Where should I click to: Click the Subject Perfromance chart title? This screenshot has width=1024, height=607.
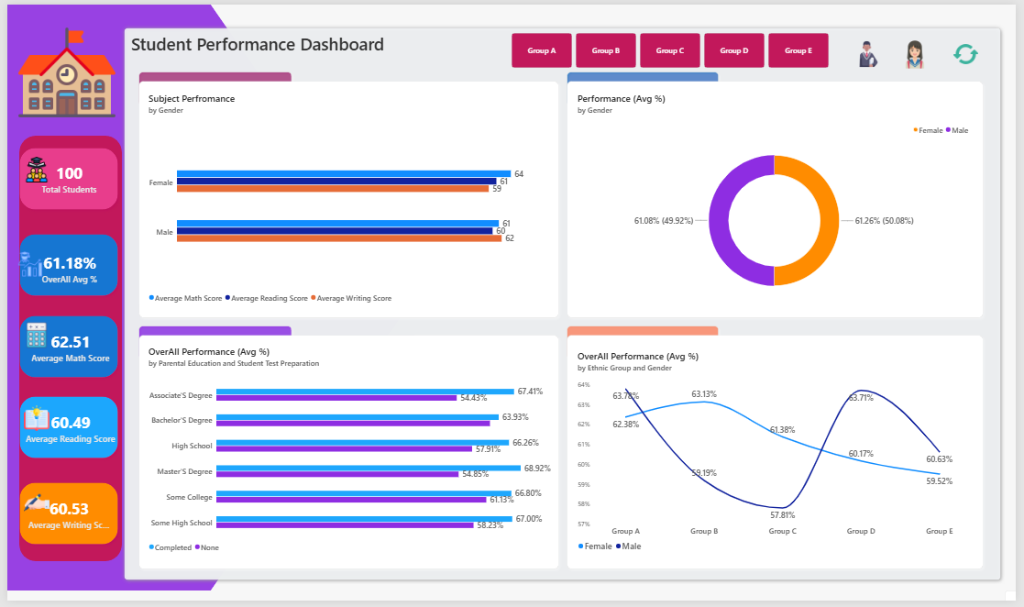[191, 99]
